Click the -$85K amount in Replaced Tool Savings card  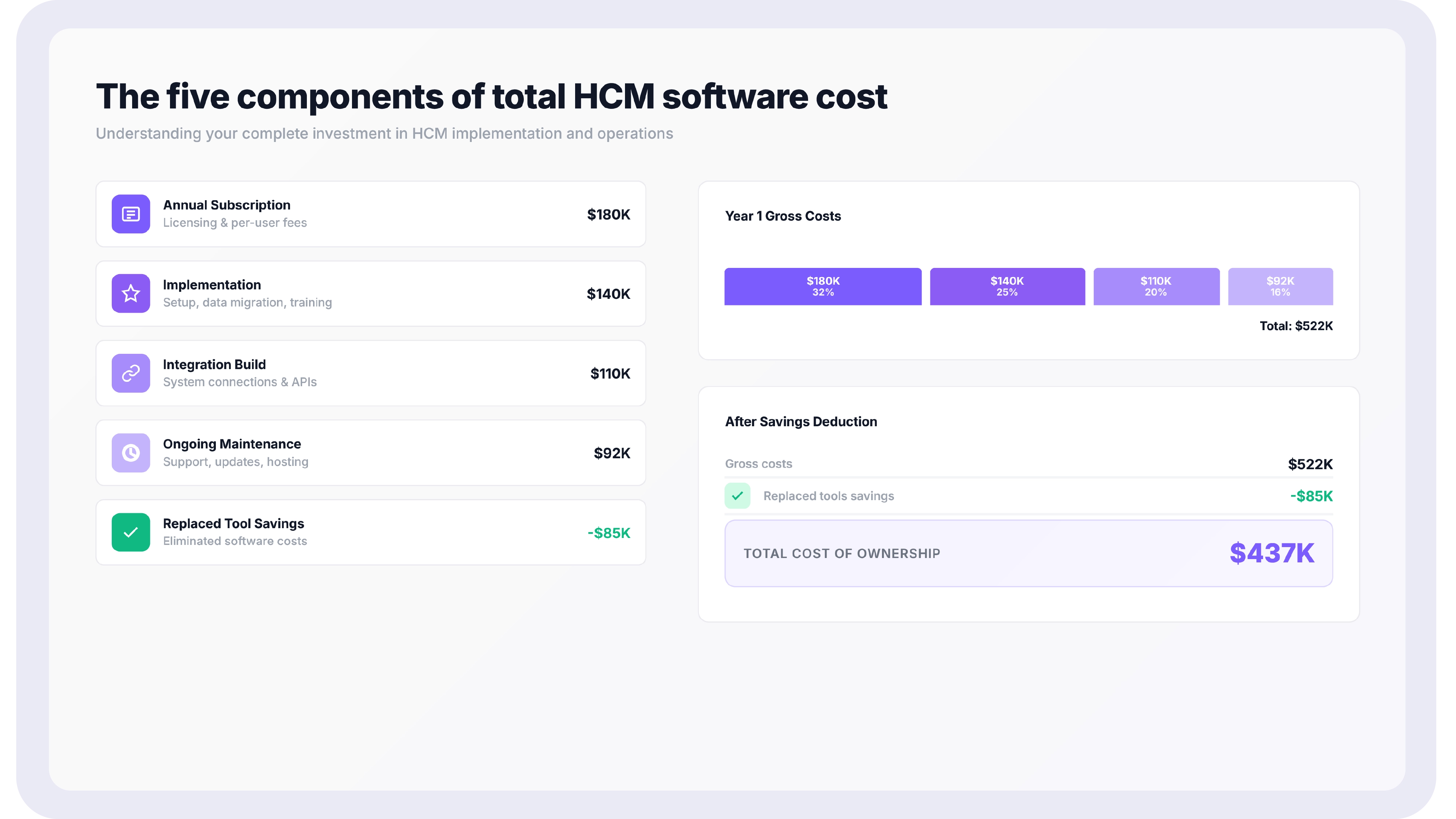point(609,533)
